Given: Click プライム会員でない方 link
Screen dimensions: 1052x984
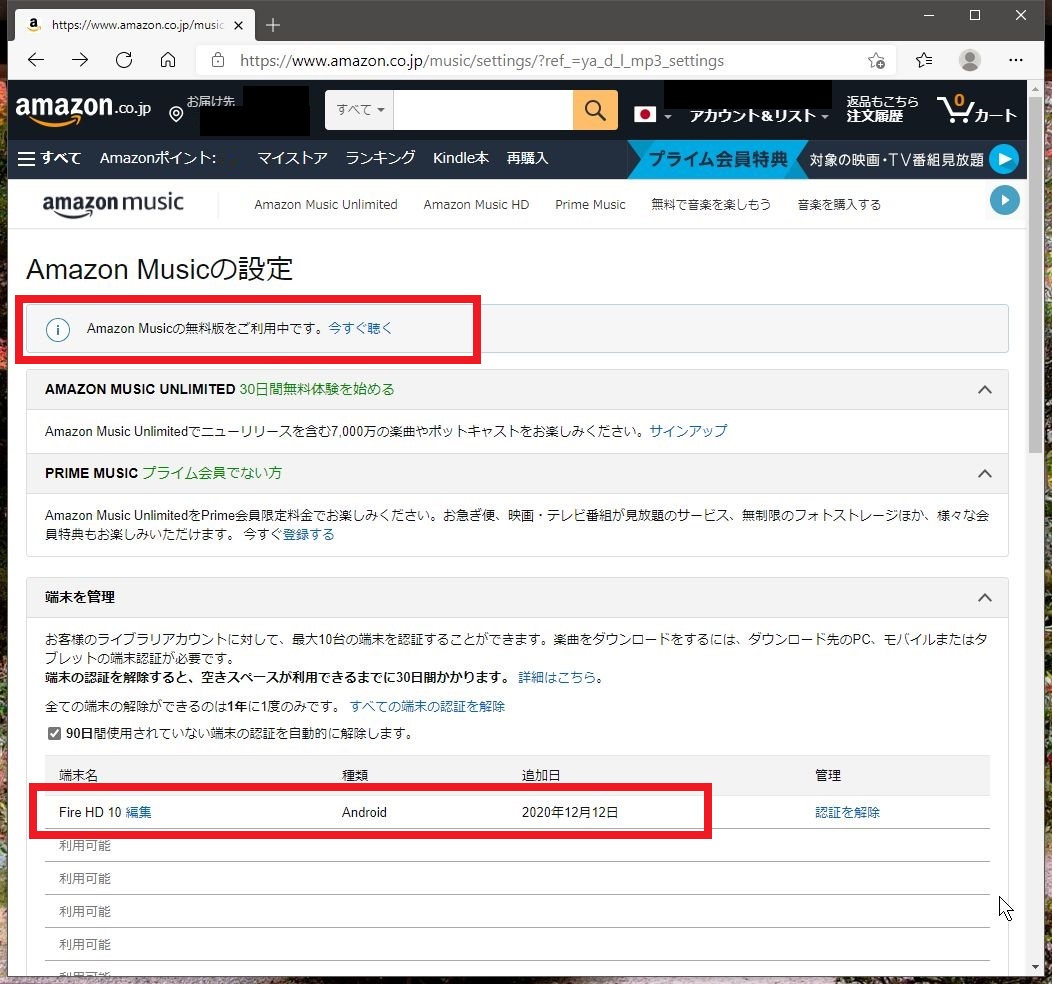Looking at the screenshot, I should click(212, 474).
